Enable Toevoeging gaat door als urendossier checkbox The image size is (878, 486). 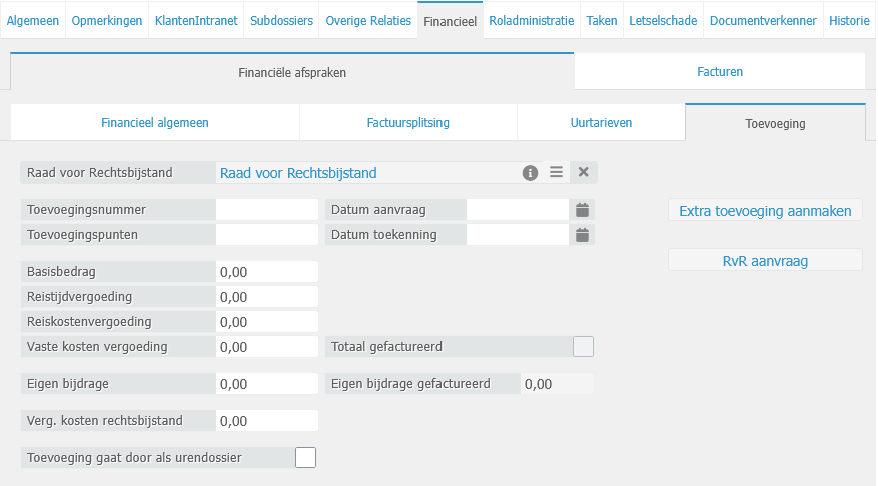click(305, 458)
